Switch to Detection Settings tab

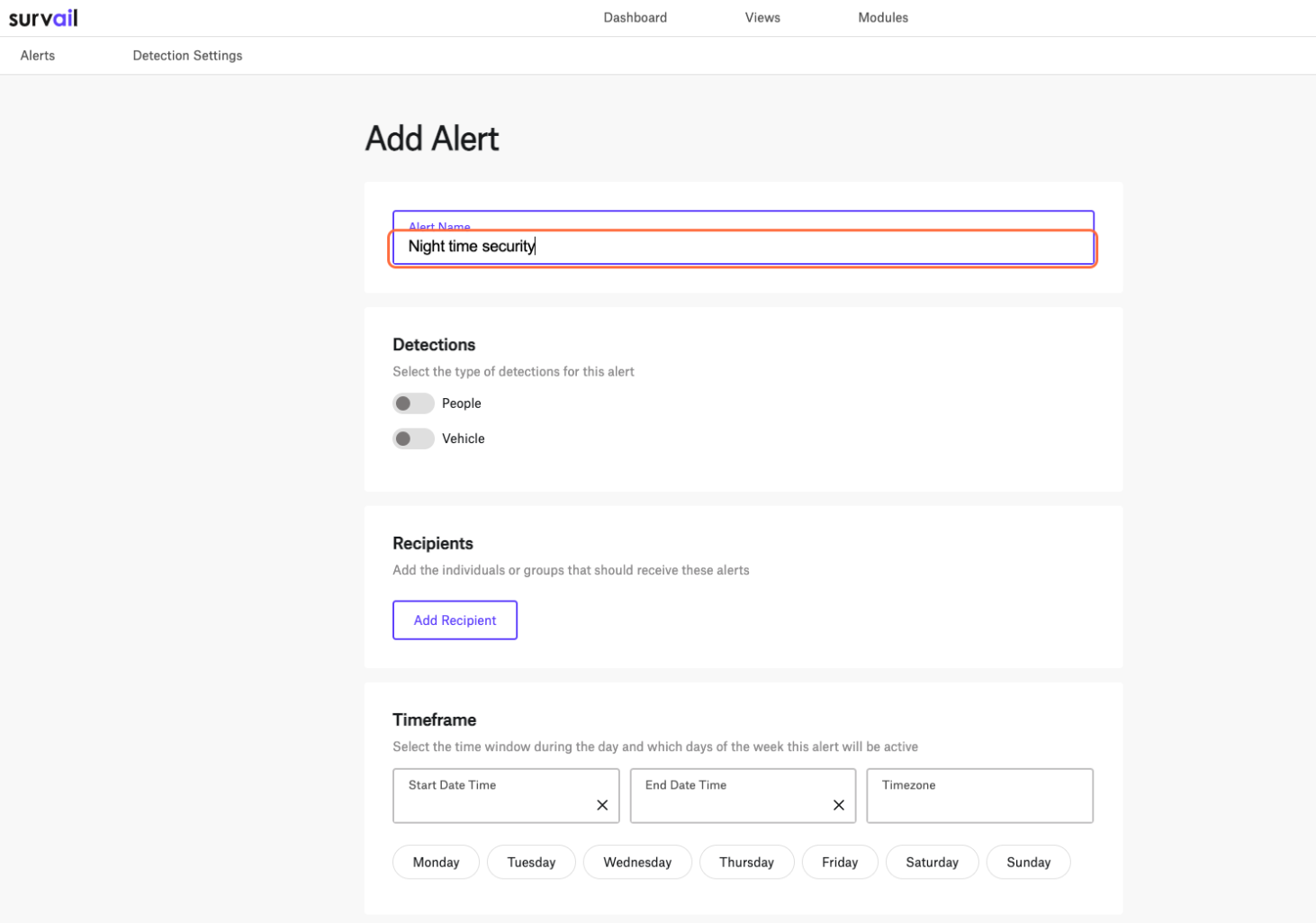point(187,55)
